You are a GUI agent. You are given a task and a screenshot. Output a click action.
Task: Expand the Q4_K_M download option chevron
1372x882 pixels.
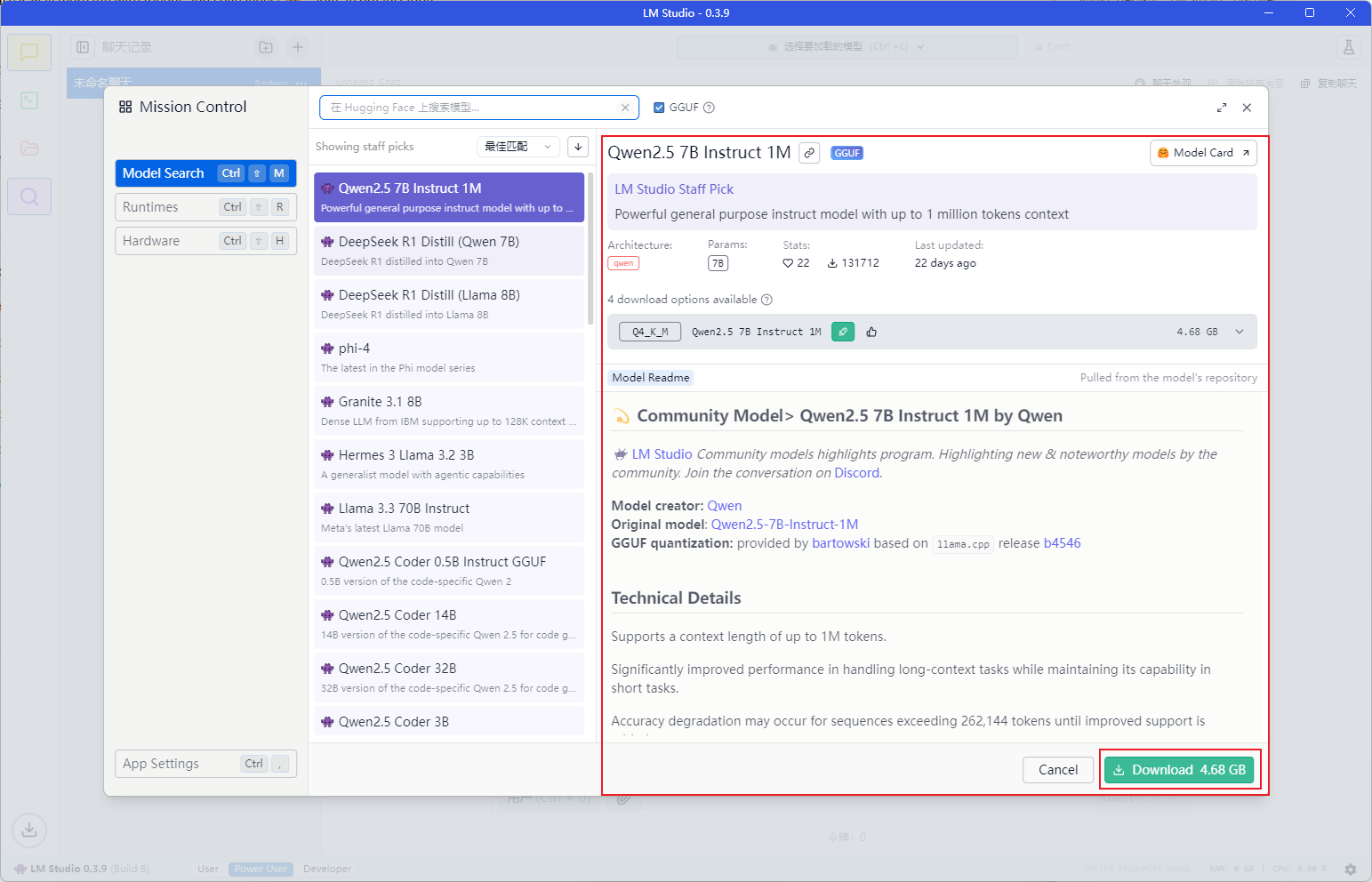click(x=1240, y=332)
